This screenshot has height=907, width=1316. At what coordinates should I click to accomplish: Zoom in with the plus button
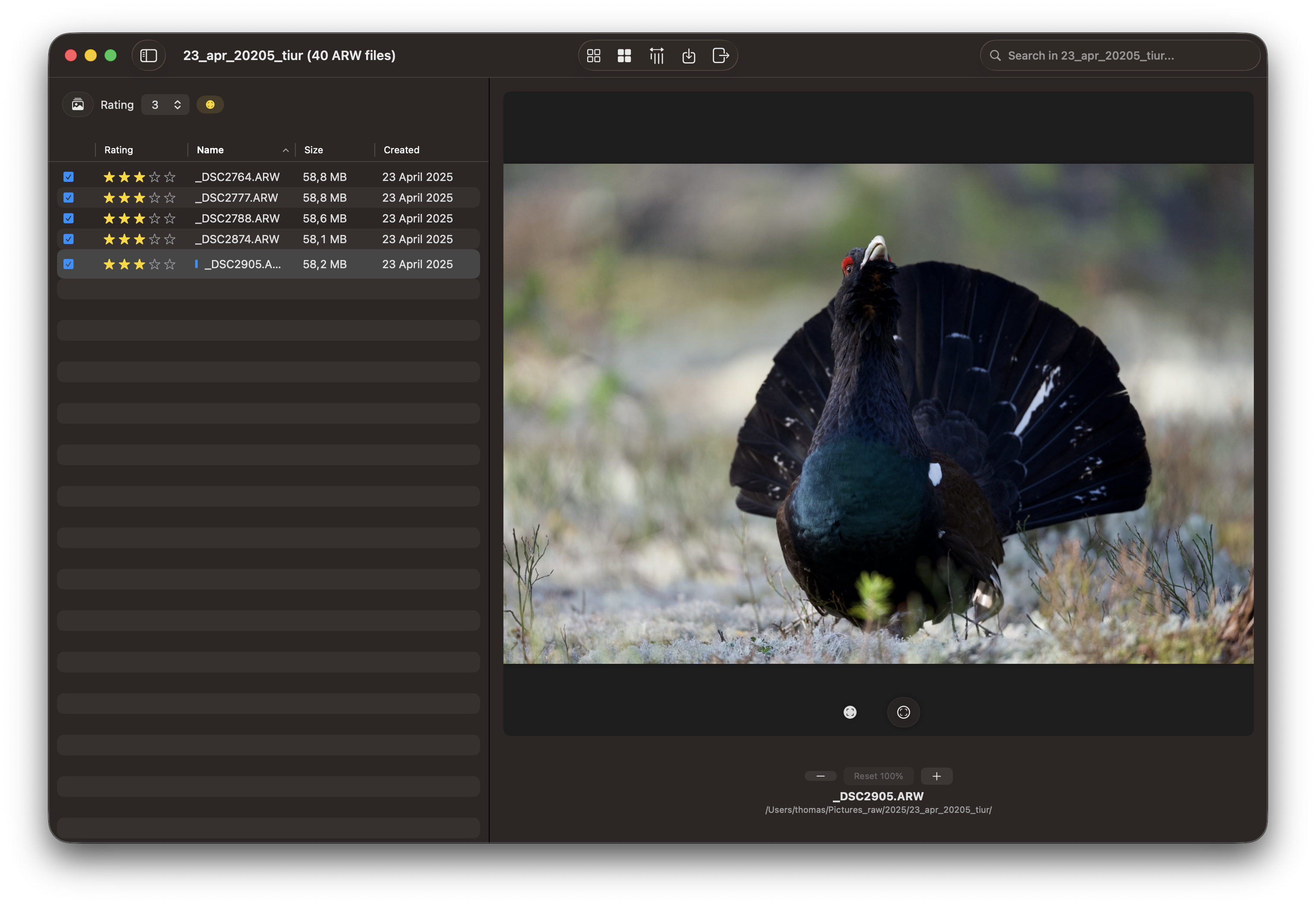pyautogui.click(x=936, y=776)
